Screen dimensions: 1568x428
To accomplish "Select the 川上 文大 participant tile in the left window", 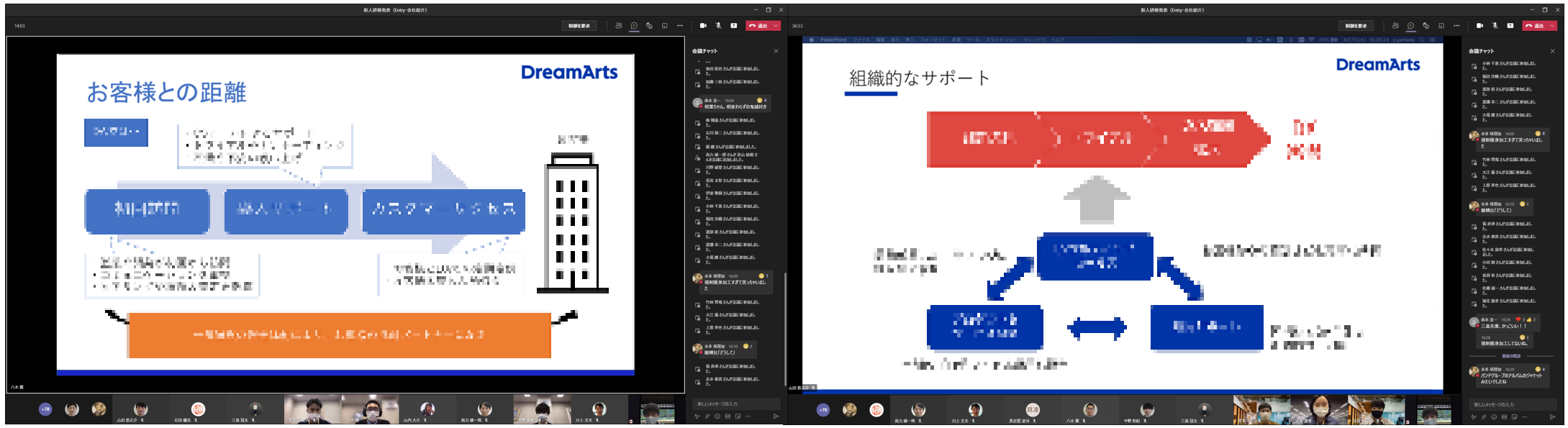I will (x=599, y=410).
